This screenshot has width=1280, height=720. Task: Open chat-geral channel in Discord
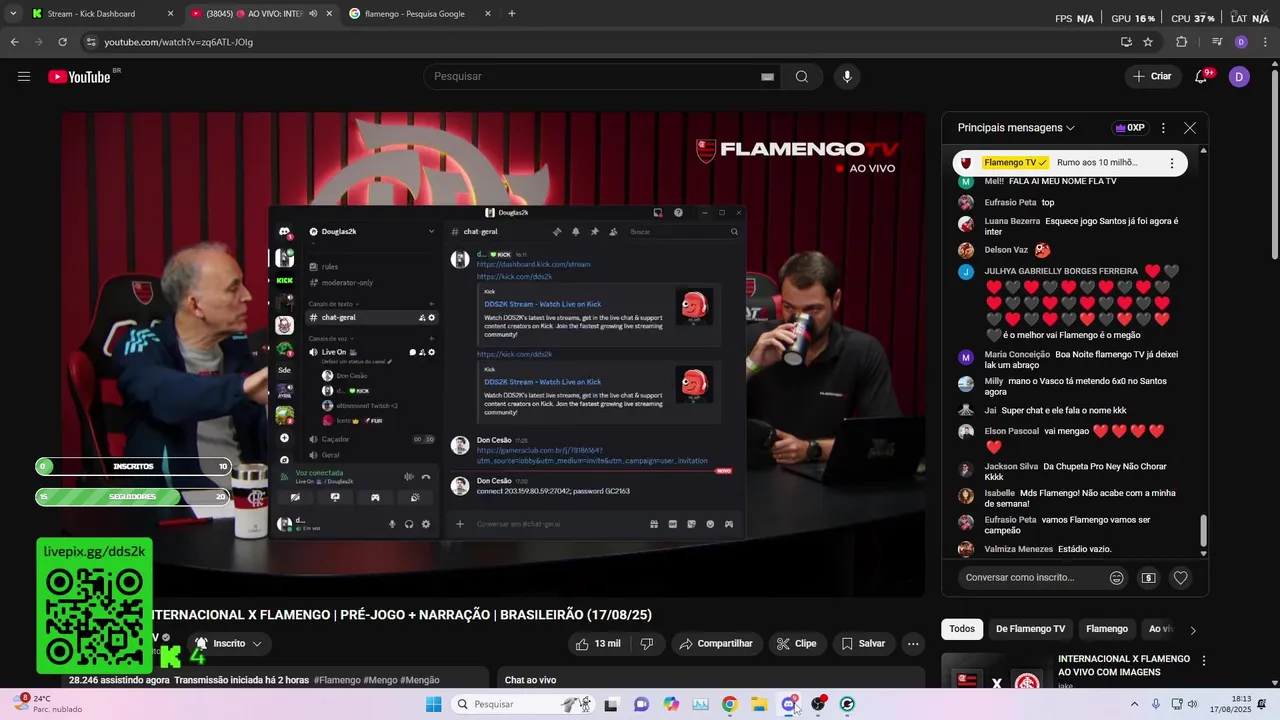(x=370, y=317)
